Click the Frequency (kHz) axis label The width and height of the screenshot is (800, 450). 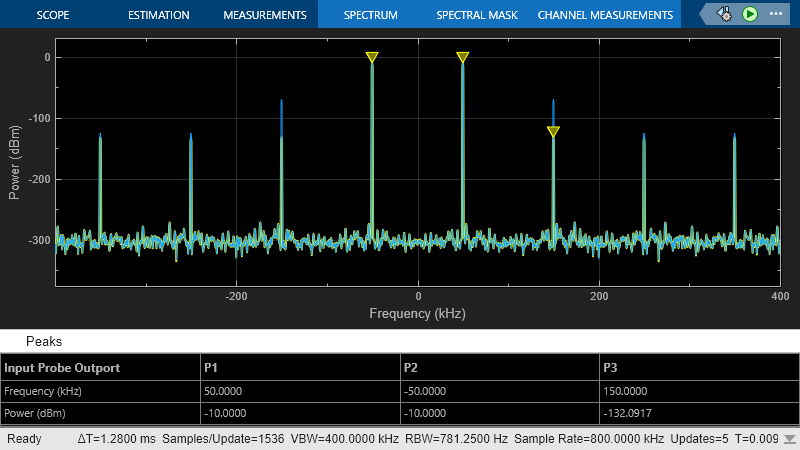pyautogui.click(x=417, y=313)
